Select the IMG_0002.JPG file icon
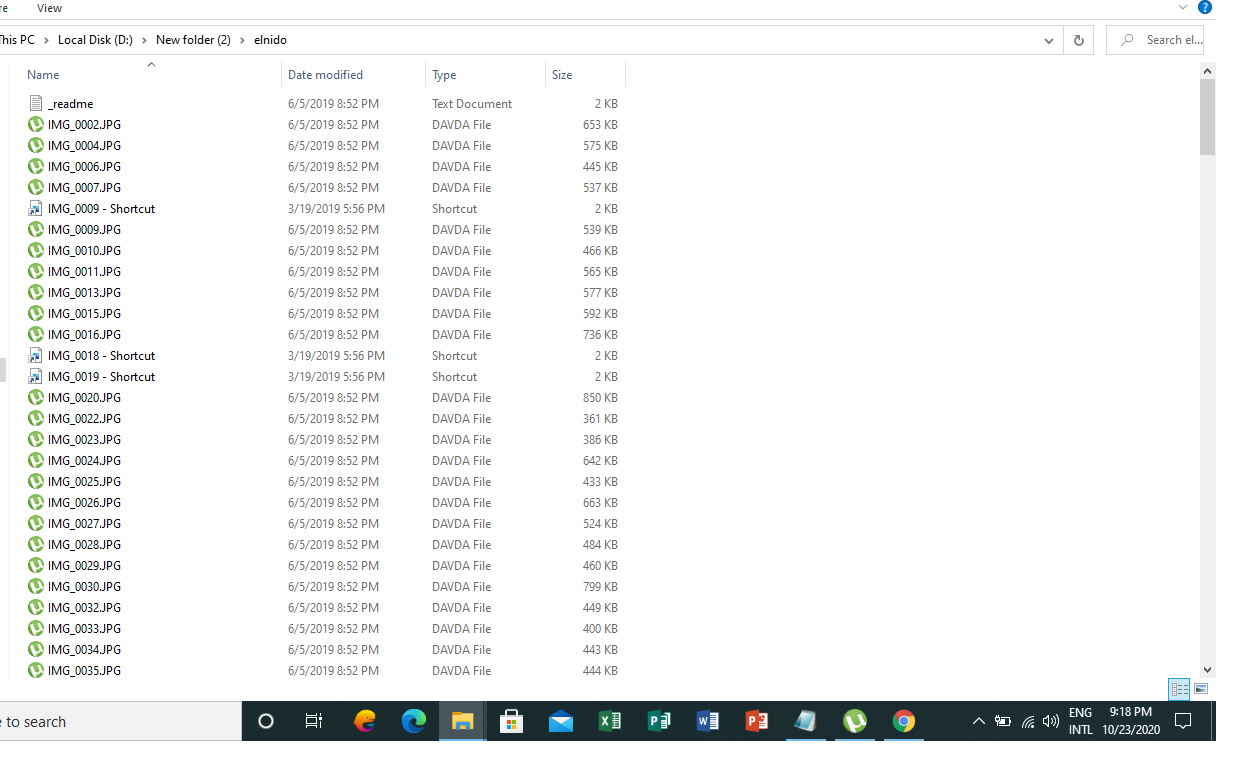 click(x=36, y=124)
